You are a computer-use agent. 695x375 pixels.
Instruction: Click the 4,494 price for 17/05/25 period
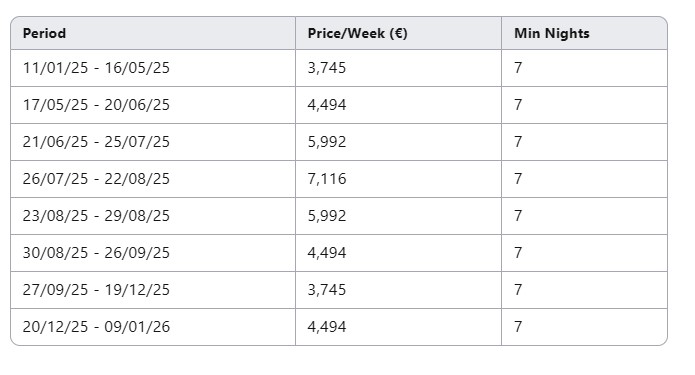click(x=398, y=105)
